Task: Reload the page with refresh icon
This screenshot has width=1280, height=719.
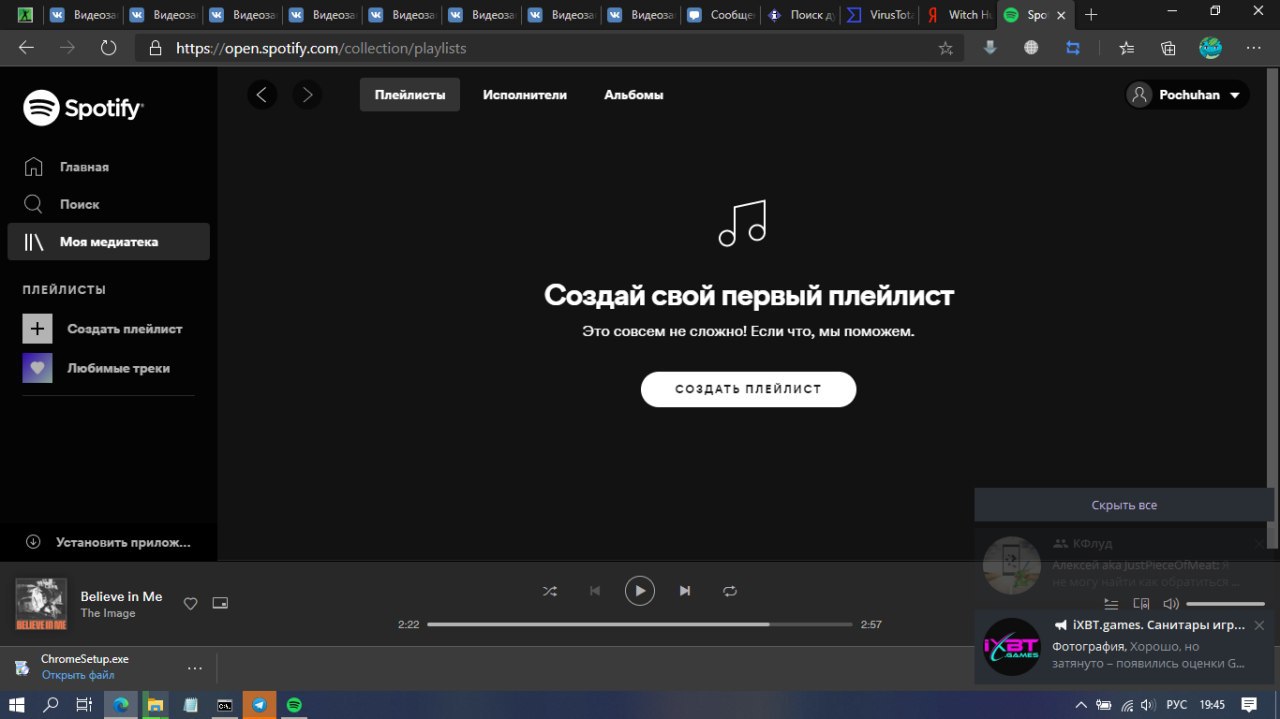Action: click(109, 48)
